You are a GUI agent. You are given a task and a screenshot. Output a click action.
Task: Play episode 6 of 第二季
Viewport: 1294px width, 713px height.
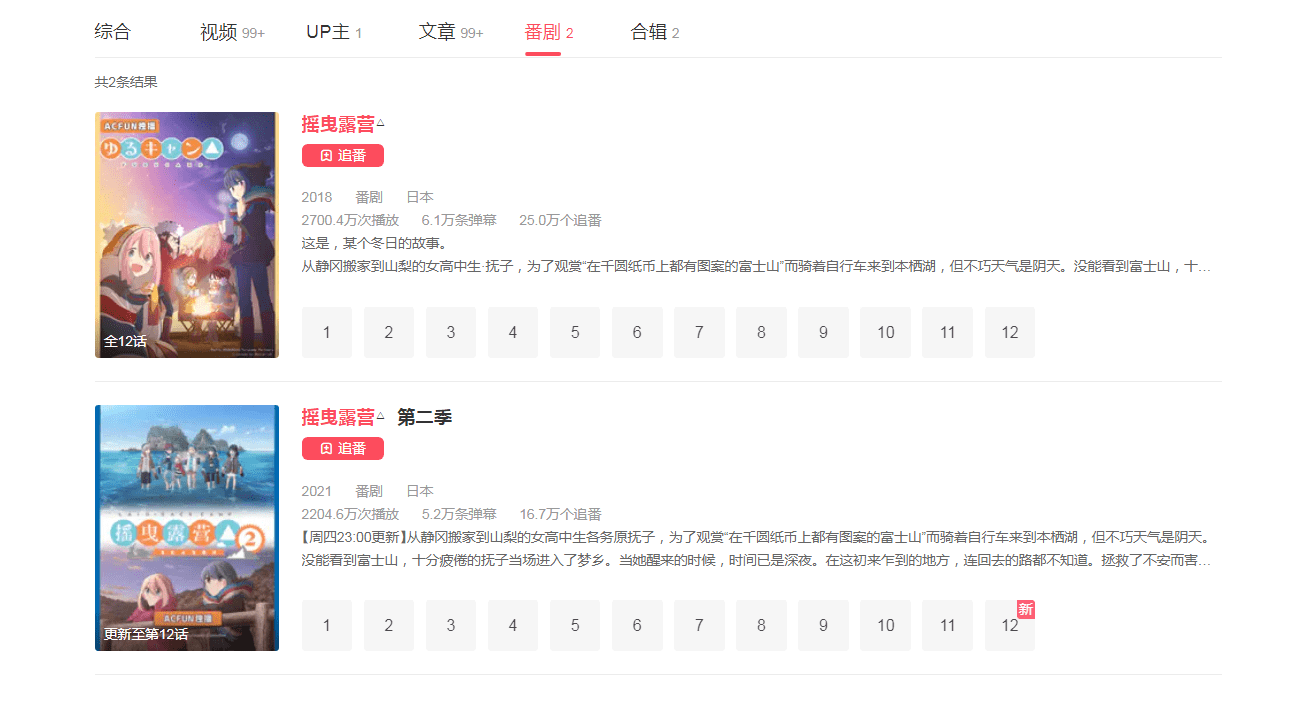637,625
